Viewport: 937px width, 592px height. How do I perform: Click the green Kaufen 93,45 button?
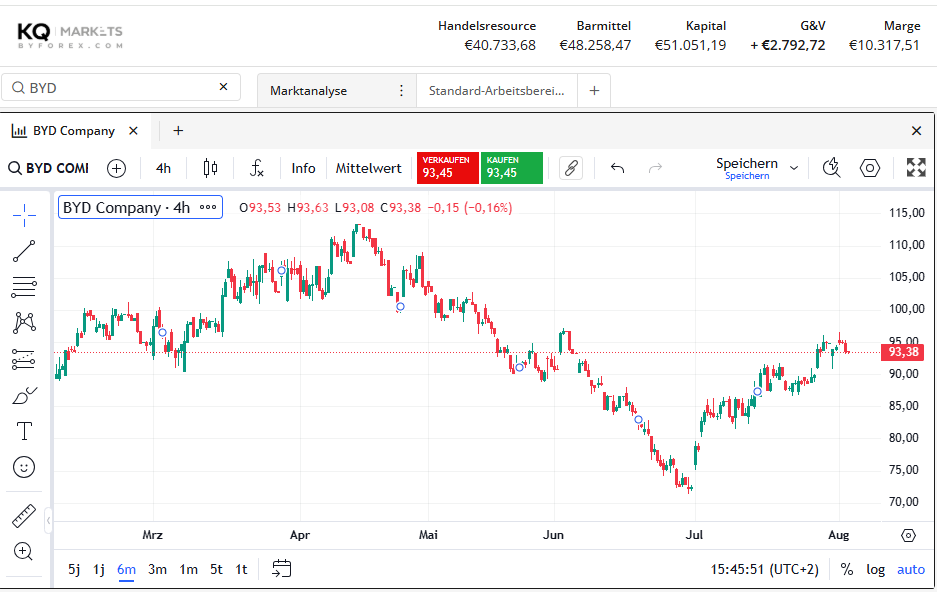(x=512, y=168)
